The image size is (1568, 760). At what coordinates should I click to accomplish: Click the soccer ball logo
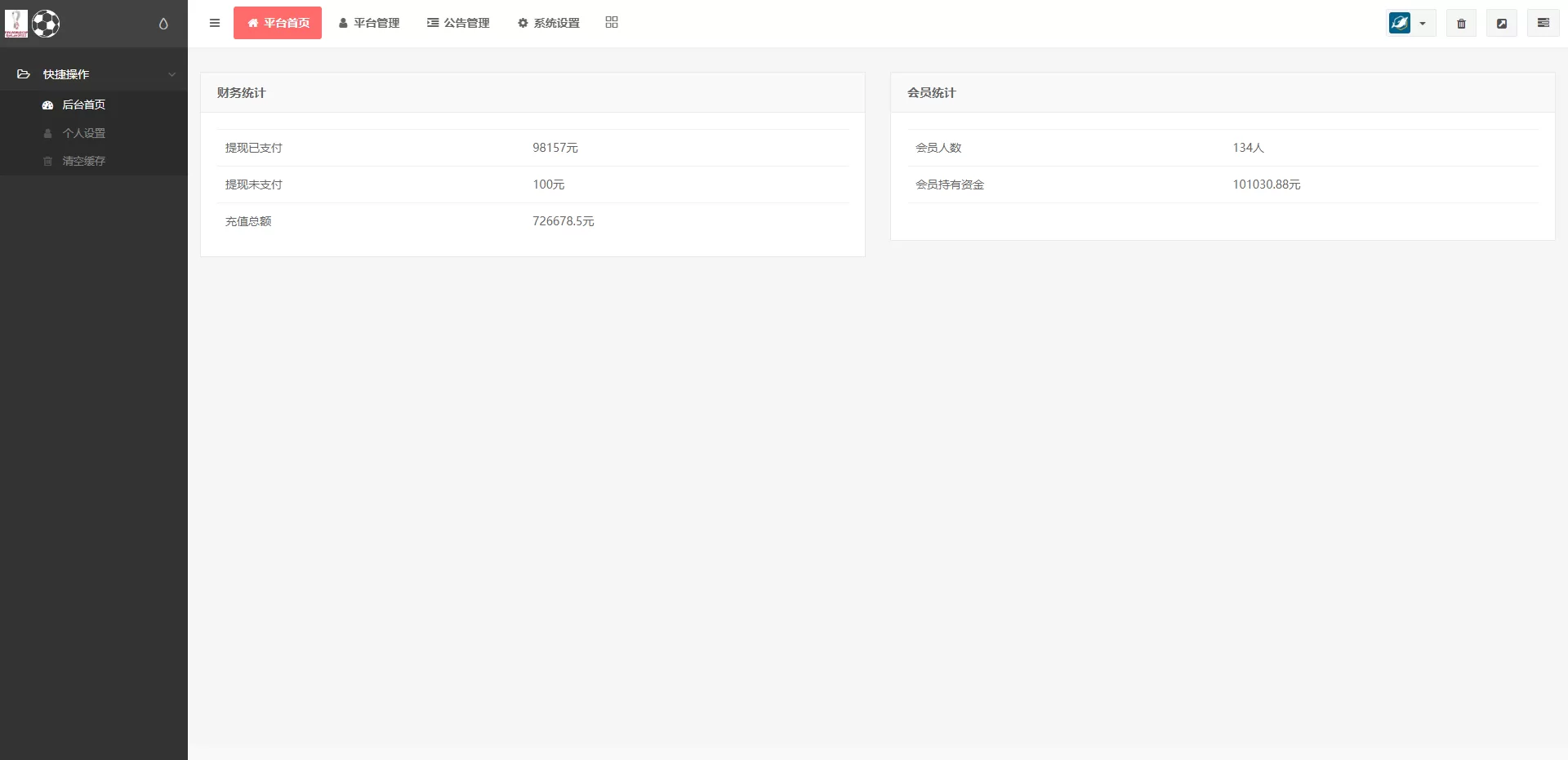[x=46, y=24]
